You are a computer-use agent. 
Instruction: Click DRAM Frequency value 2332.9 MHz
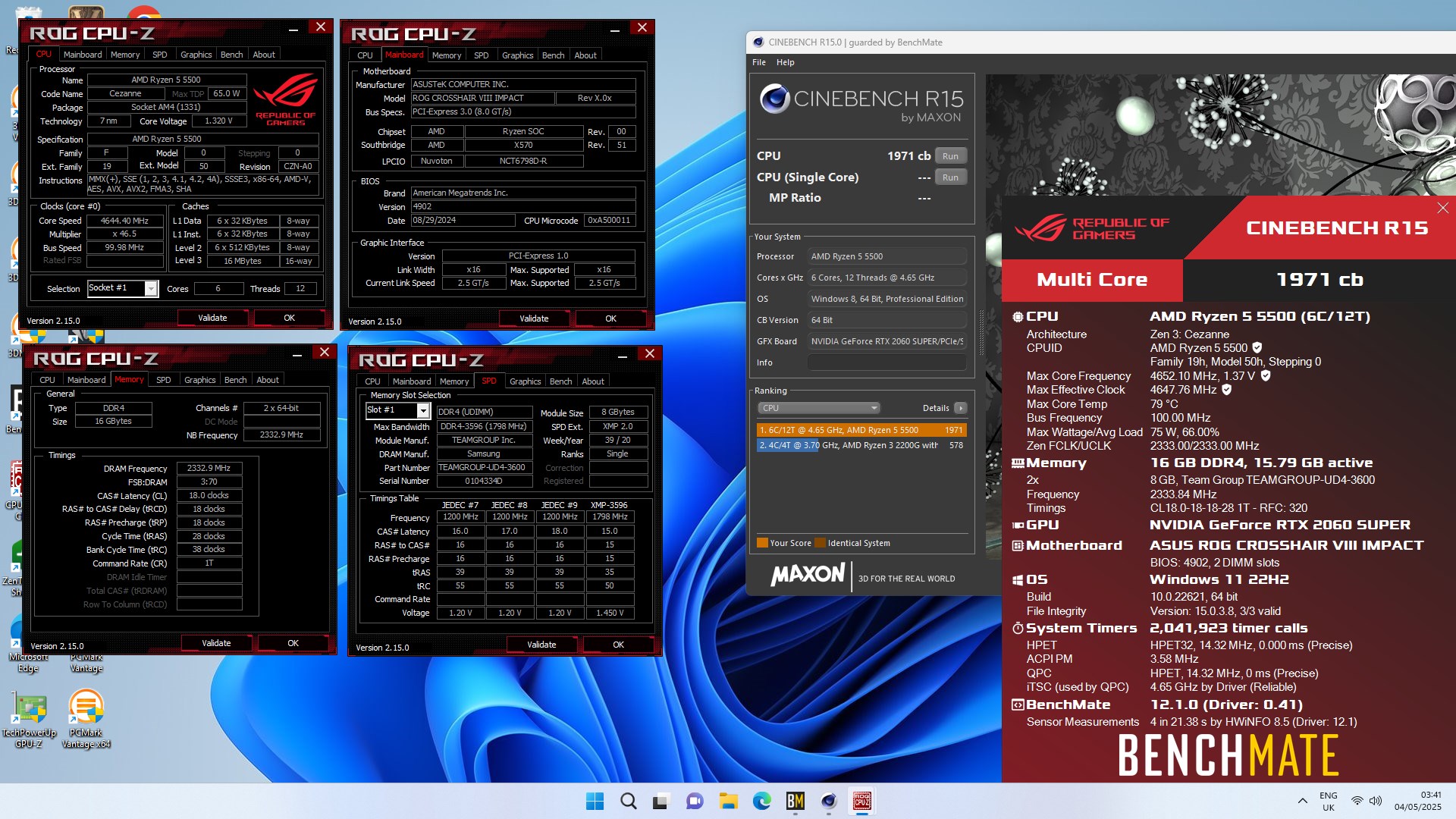coord(209,469)
